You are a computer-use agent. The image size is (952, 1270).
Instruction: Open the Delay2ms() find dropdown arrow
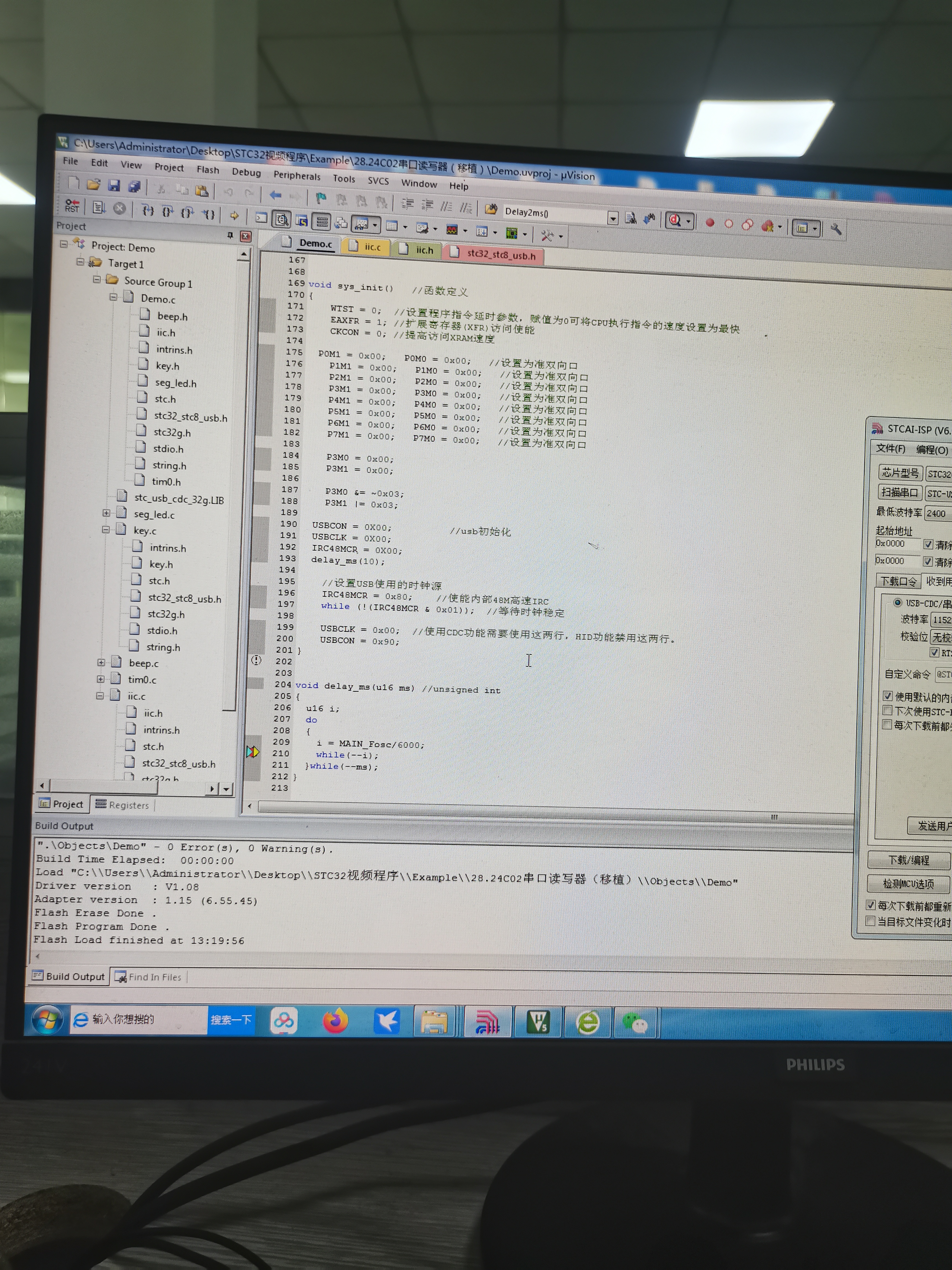[613, 218]
